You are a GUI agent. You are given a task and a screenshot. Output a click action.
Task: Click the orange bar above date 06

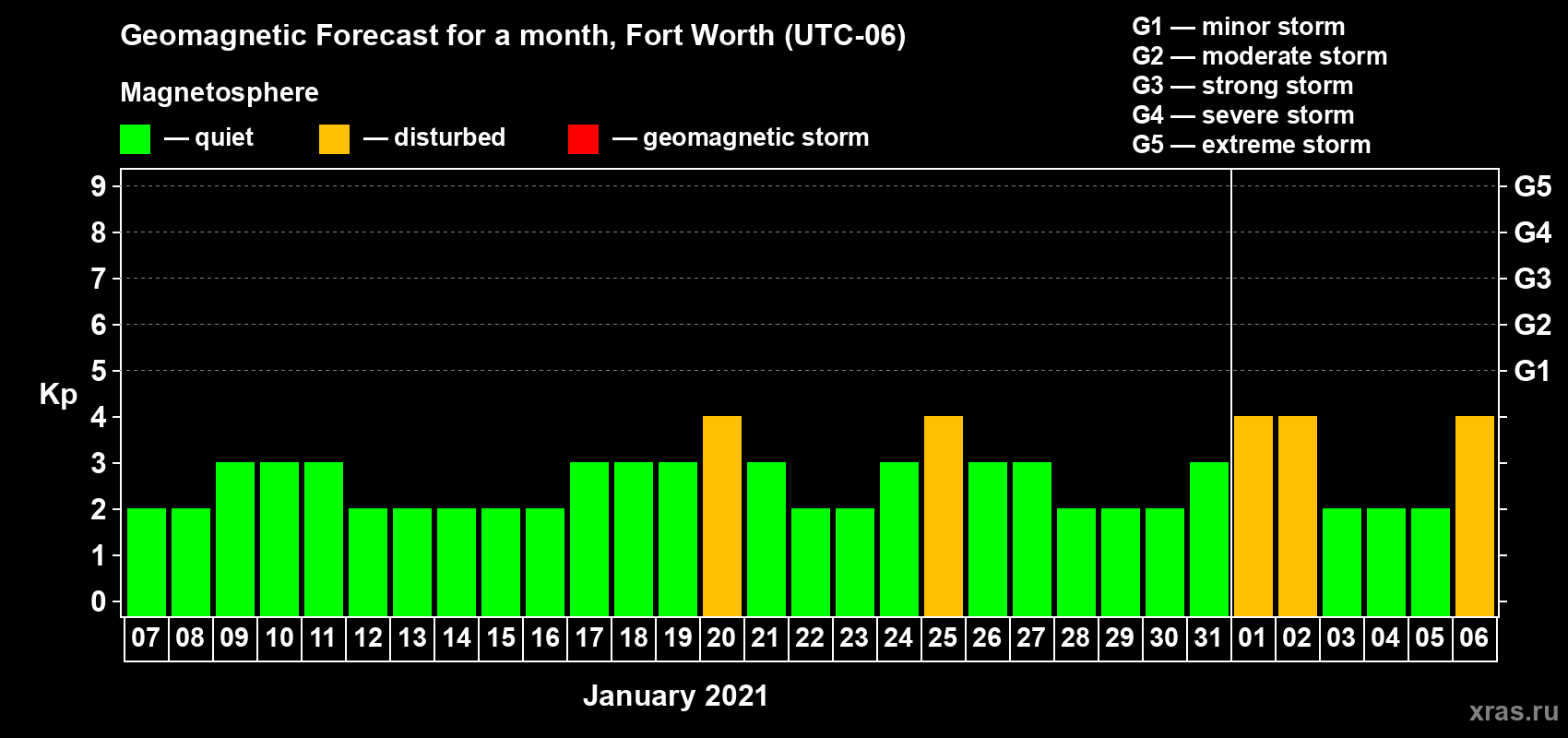coord(1474,516)
